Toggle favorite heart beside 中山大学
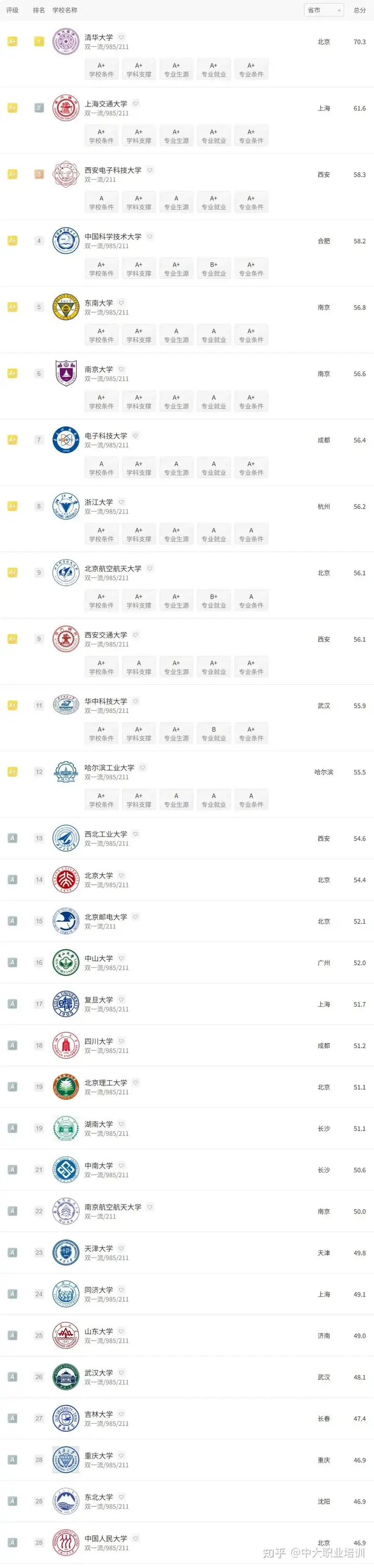This screenshot has height=1568, width=374. point(121,957)
